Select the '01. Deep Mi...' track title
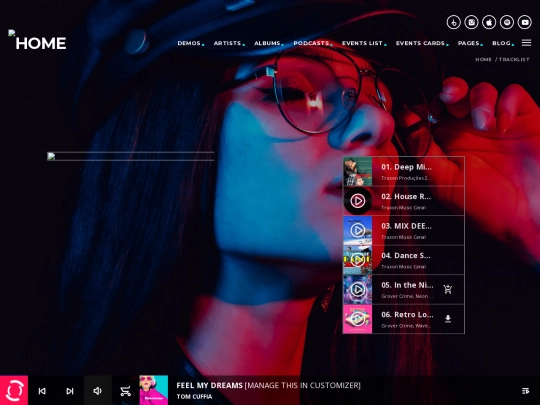This screenshot has height=405, width=540. 406,167
